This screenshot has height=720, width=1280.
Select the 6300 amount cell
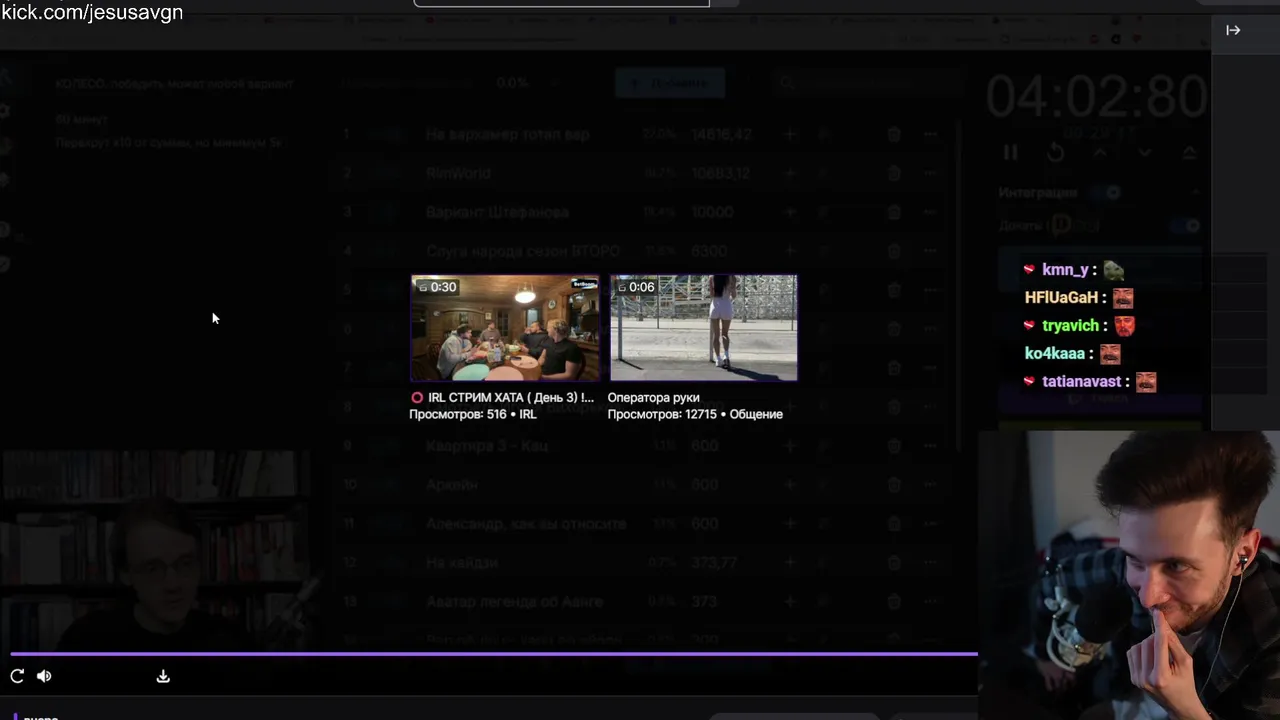pyautogui.click(x=708, y=251)
